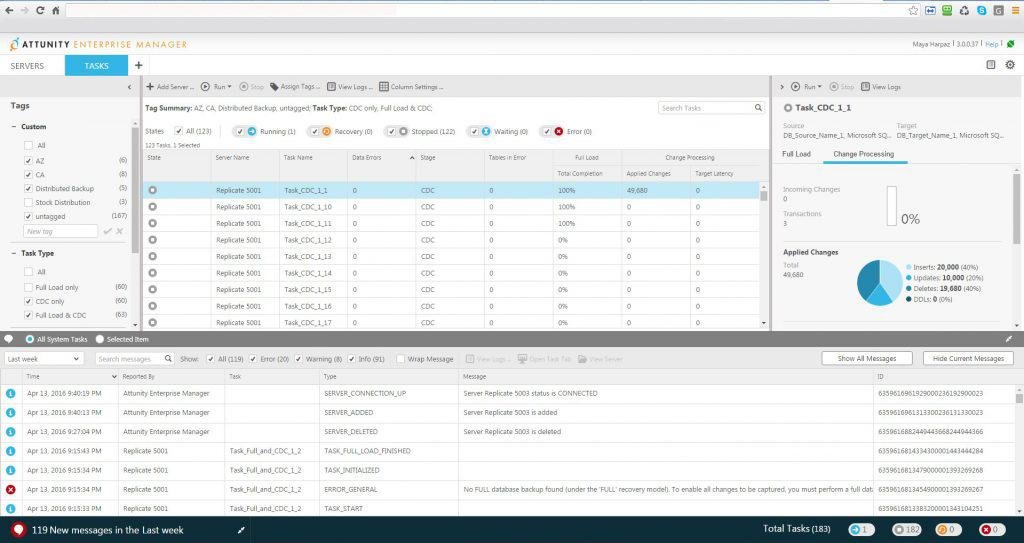1024x543 pixels.
Task: Collapse the Tags sidebar with chevron
Action: (x=129, y=87)
